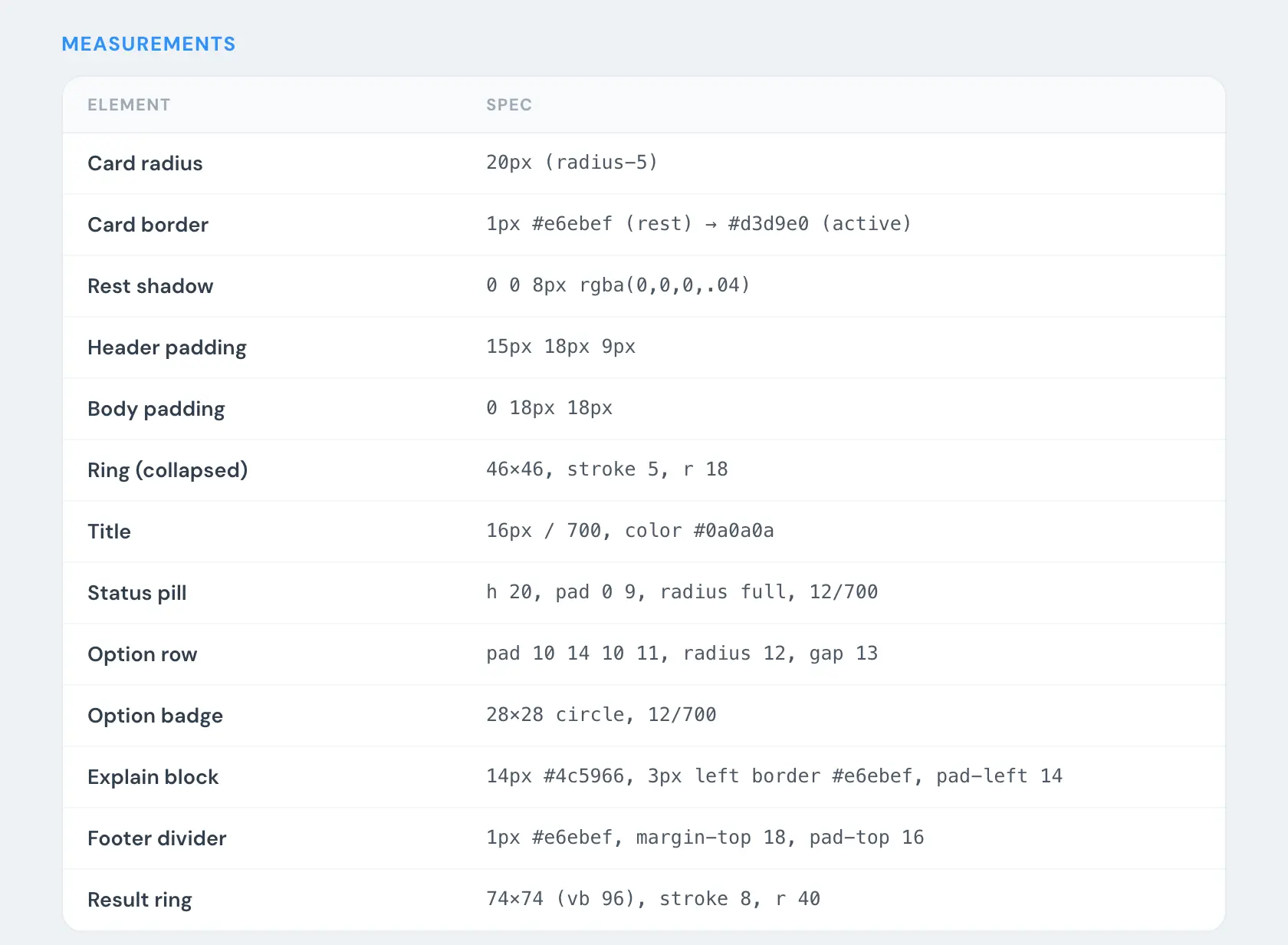Click the MEASUREMENTS heading

click(149, 44)
